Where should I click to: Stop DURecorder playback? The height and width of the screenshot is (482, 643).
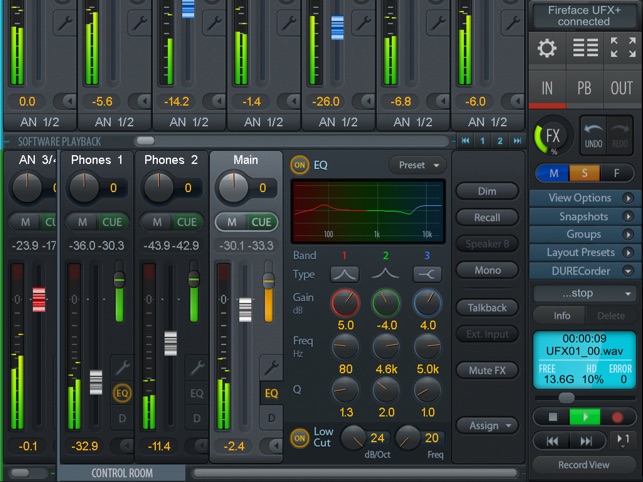pyautogui.click(x=552, y=417)
